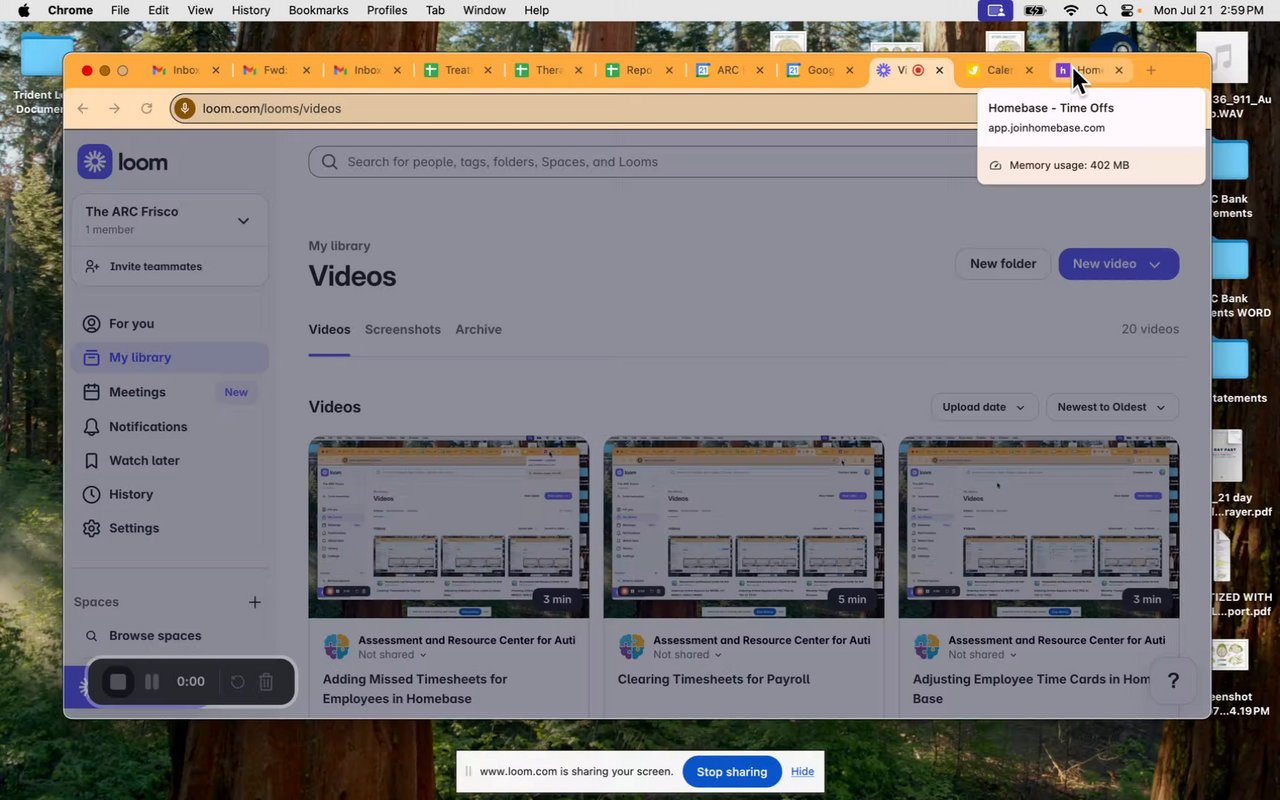The height and width of the screenshot is (800, 1280).
Task: Open the Apple menu
Action: [x=24, y=10]
